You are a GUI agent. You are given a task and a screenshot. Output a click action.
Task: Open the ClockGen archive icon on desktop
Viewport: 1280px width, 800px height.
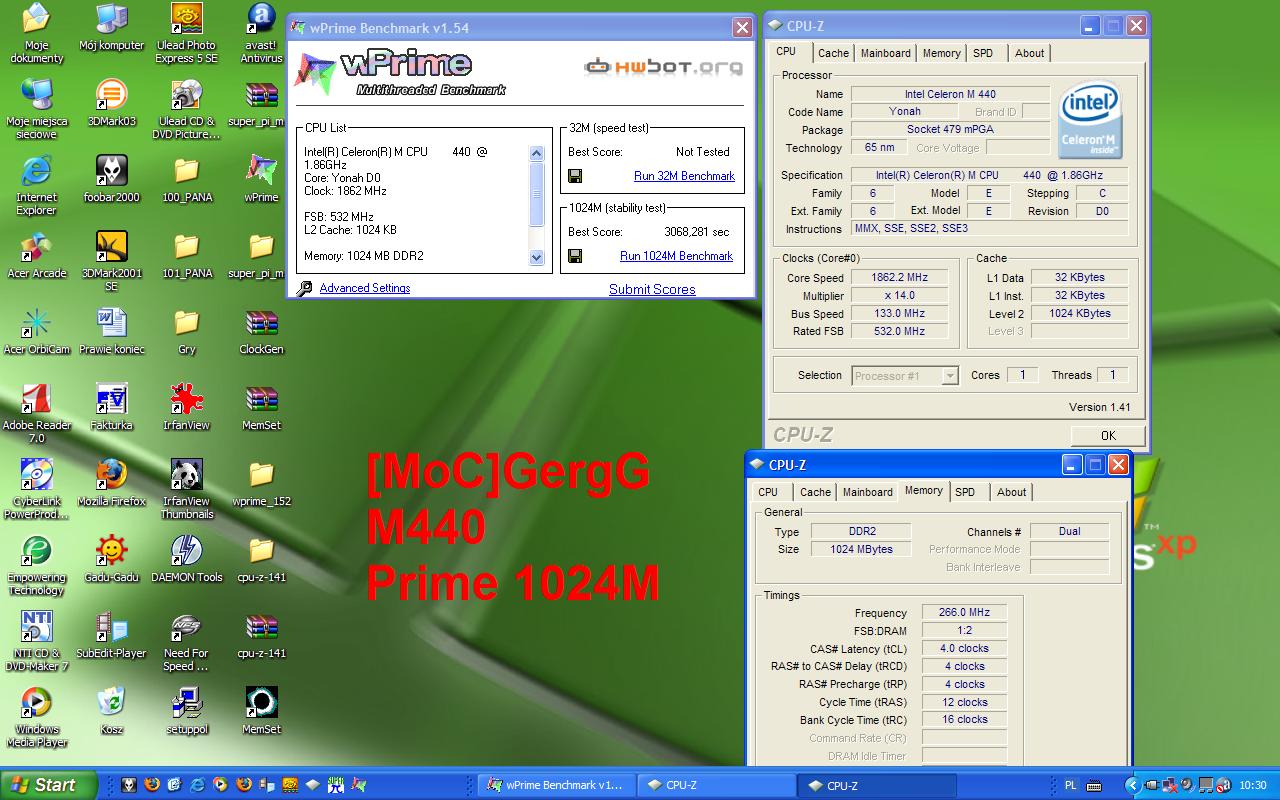pyautogui.click(x=261, y=332)
